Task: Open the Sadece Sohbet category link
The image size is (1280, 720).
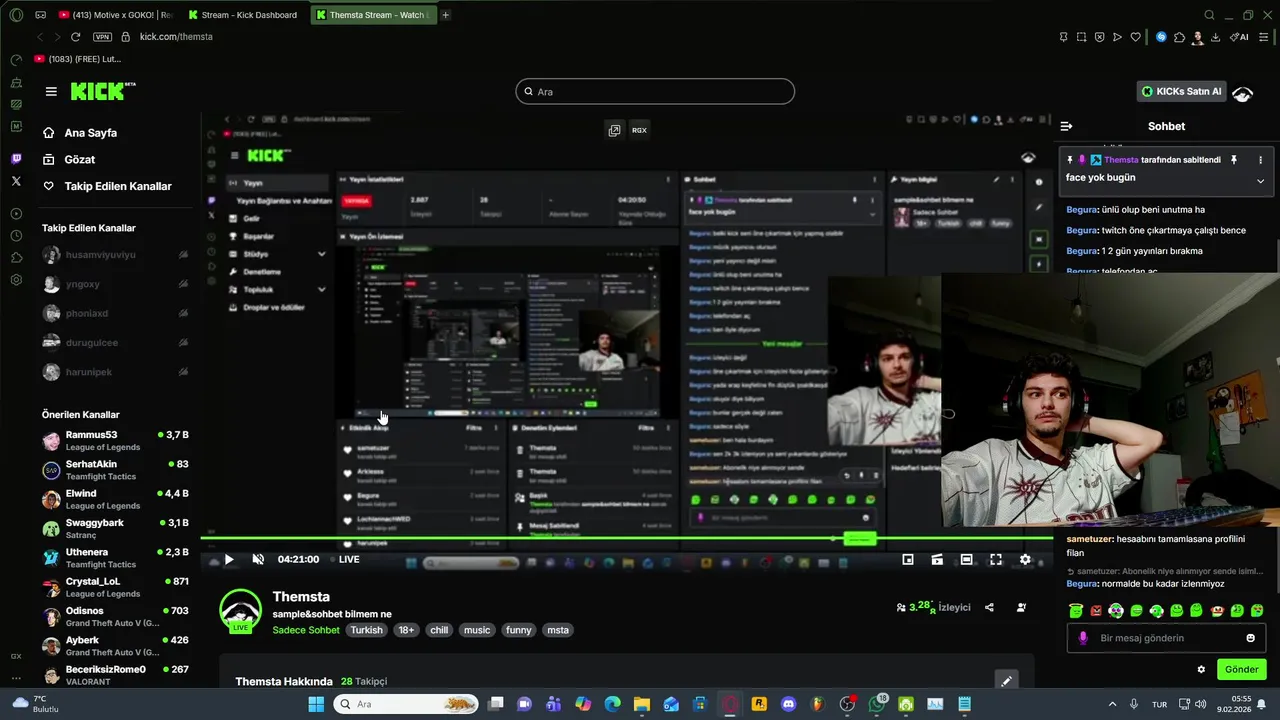Action: [306, 631]
